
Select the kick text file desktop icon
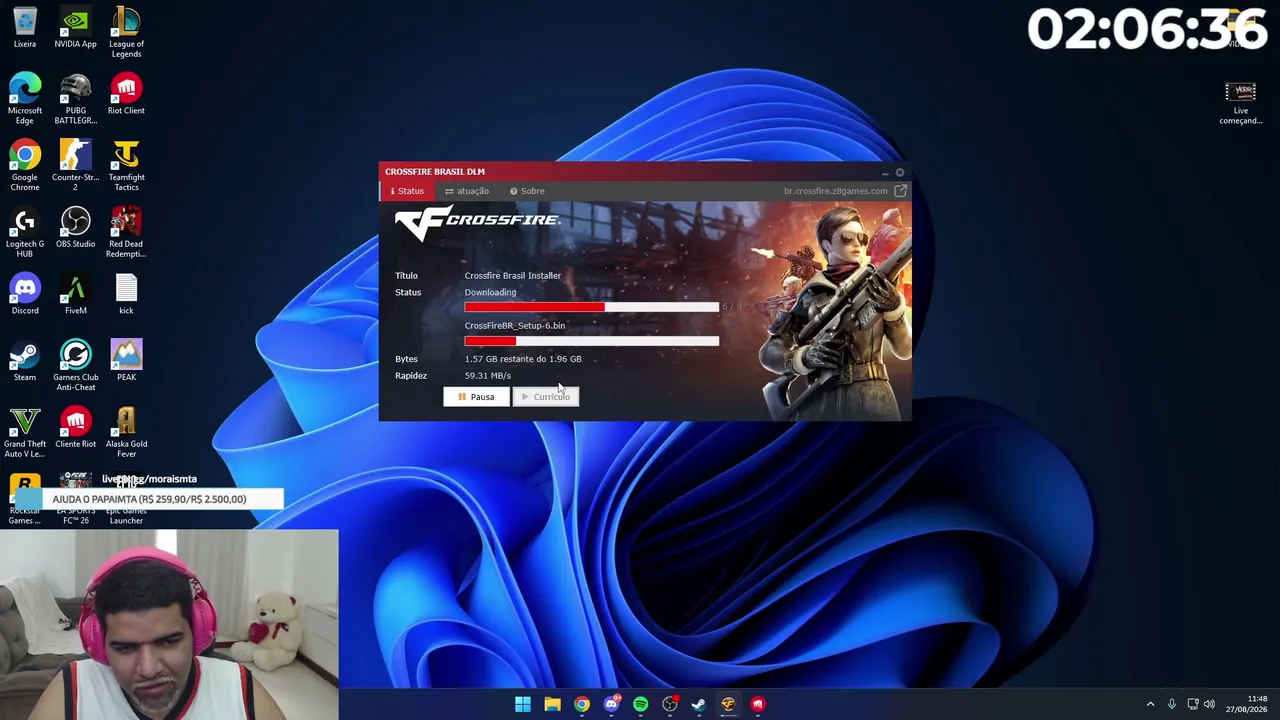pos(126,295)
